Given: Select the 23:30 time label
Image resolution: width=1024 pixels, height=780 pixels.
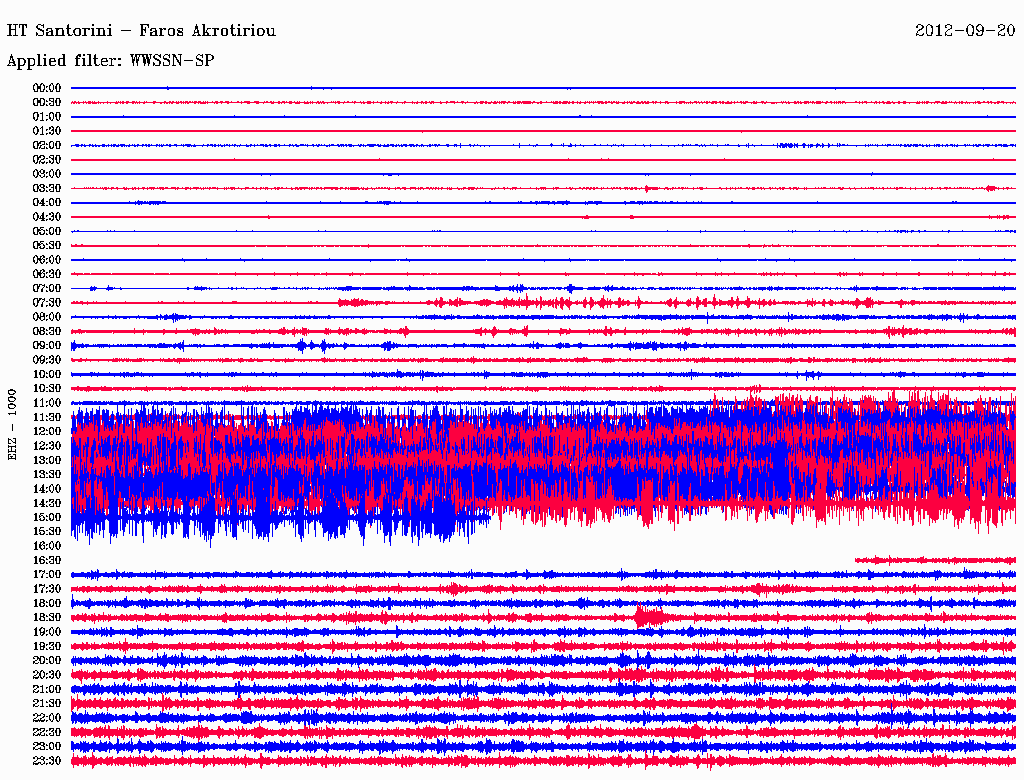Looking at the screenshot, I should coord(47,761).
